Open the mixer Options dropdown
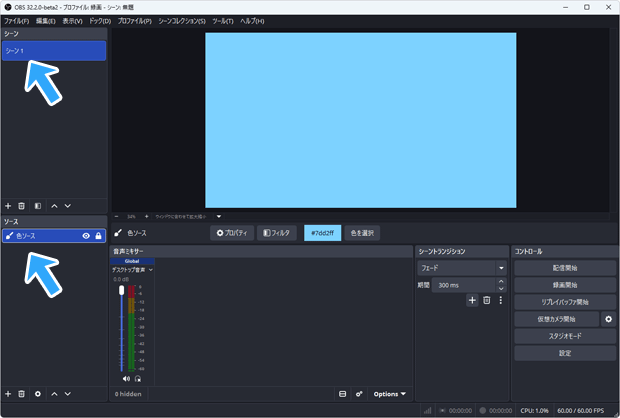This screenshot has height=418, width=620. 389,394
